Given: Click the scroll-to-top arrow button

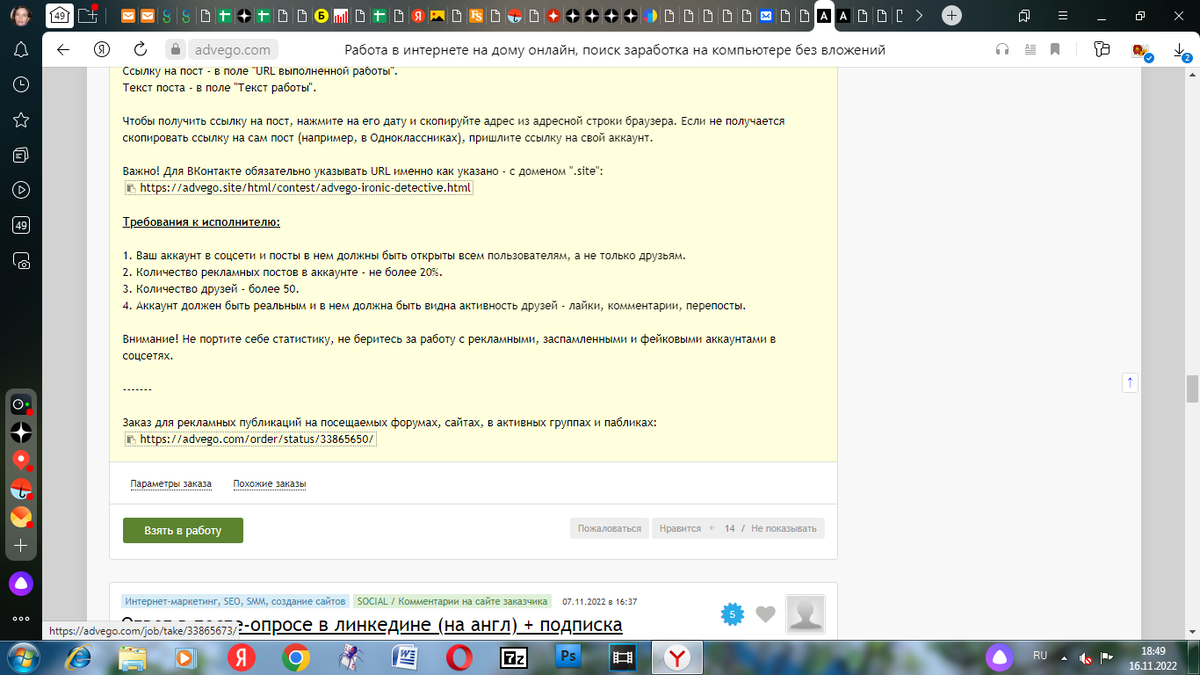Looking at the screenshot, I should (x=1130, y=382).
